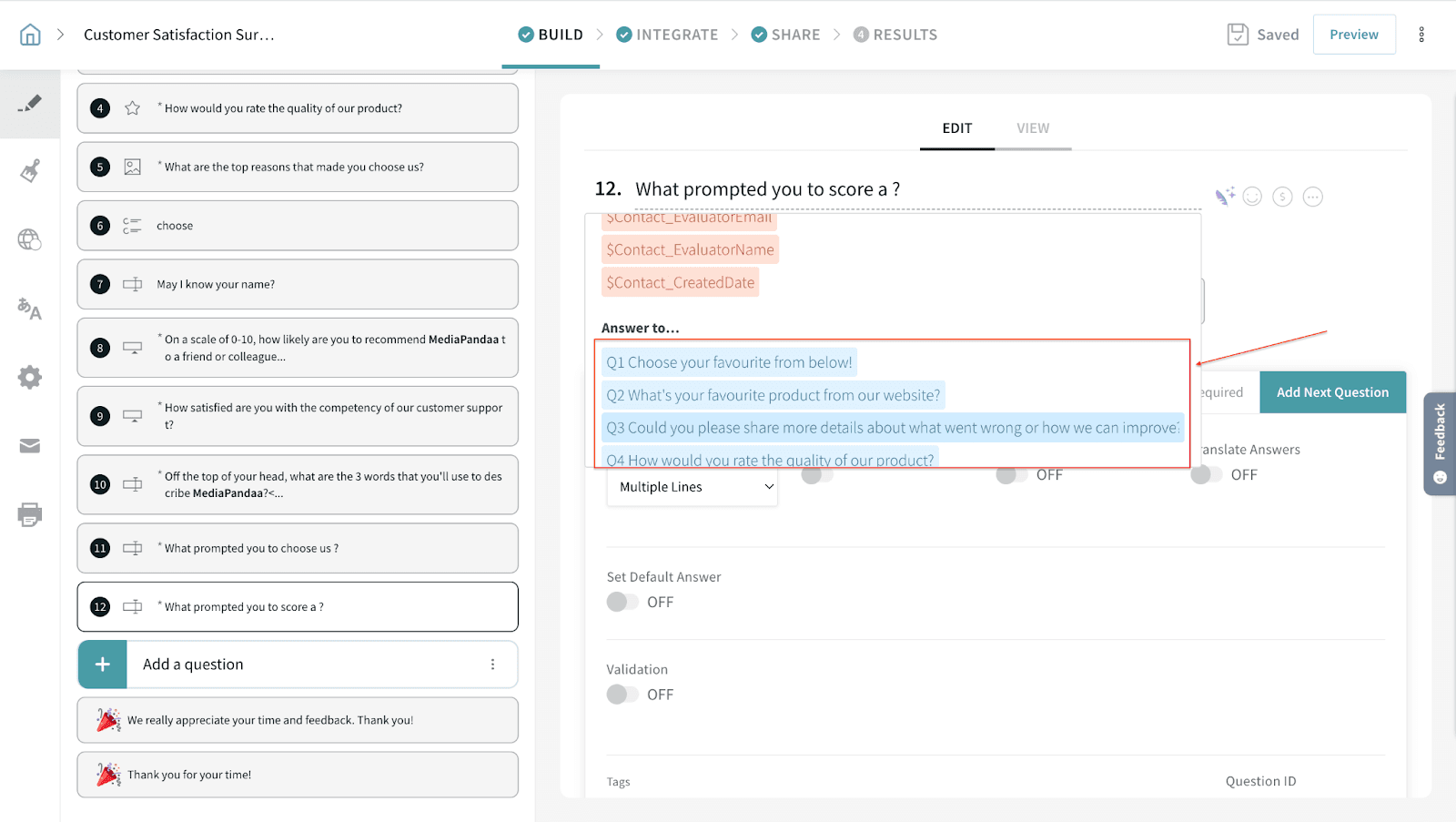The height and width of the screenshot is (822, 1456).
Task: Click the home icon in breadcrumb
Action: tap(30, 35)
